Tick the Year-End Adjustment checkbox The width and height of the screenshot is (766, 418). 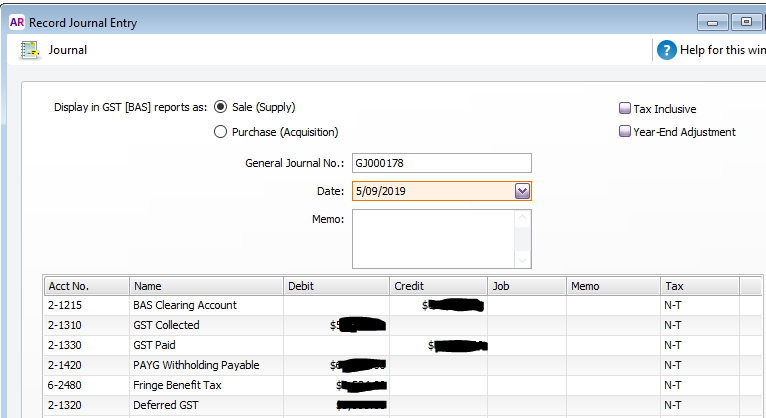pyautogui.click(x=625, y=132)
